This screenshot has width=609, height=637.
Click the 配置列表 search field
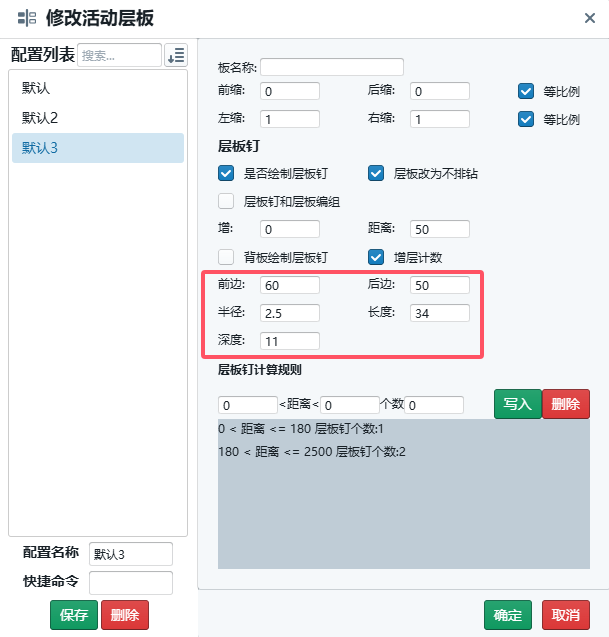click(x=119, y=55)
